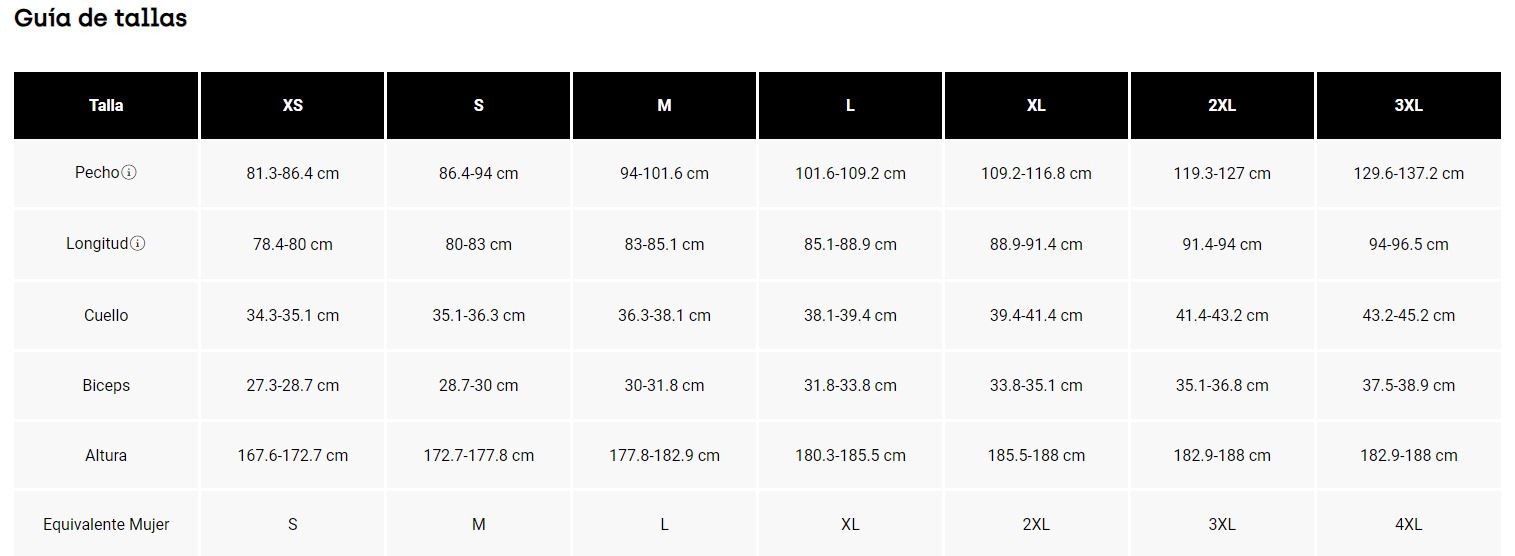
Task: Select the 4XL women's equivalent cell
Action: tap(1408, 524)
